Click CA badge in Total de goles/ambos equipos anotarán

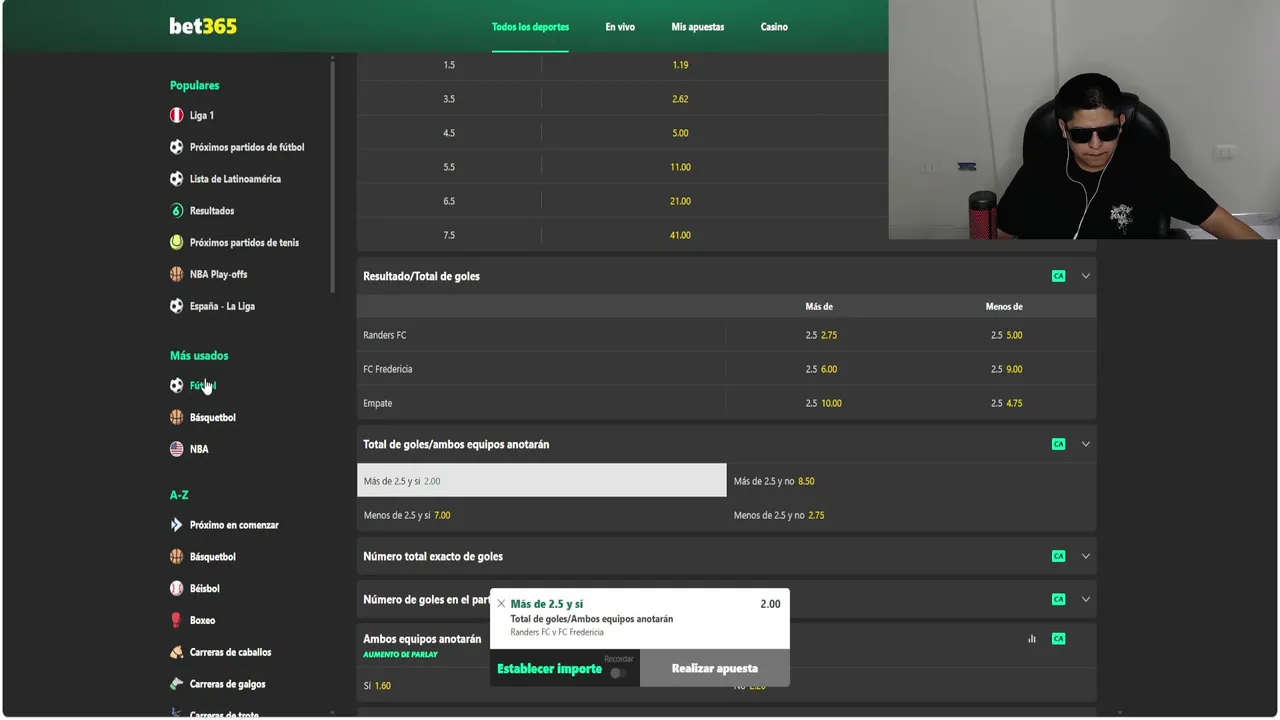1058,444
